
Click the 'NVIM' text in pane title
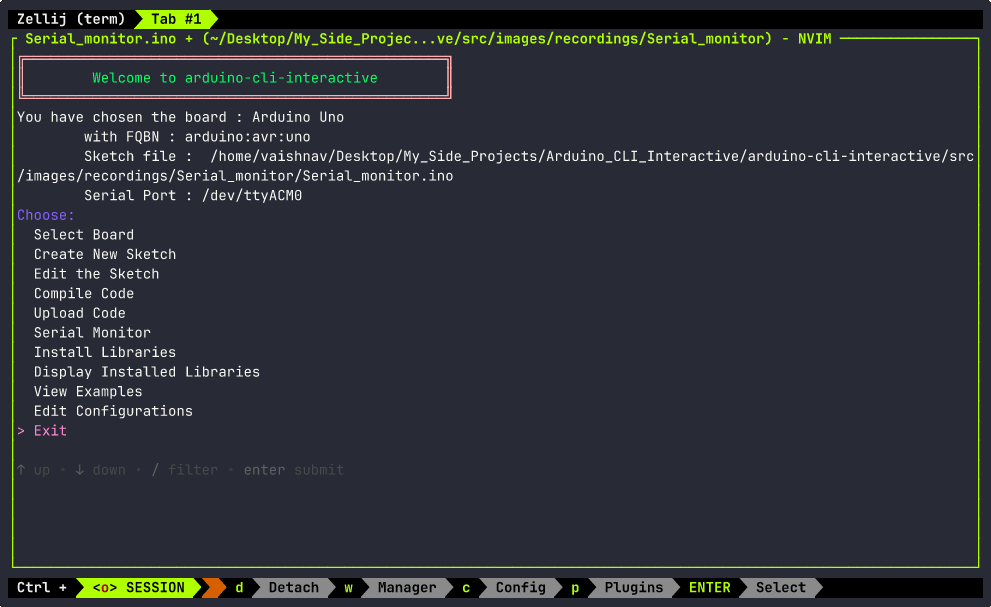(815, 39)
